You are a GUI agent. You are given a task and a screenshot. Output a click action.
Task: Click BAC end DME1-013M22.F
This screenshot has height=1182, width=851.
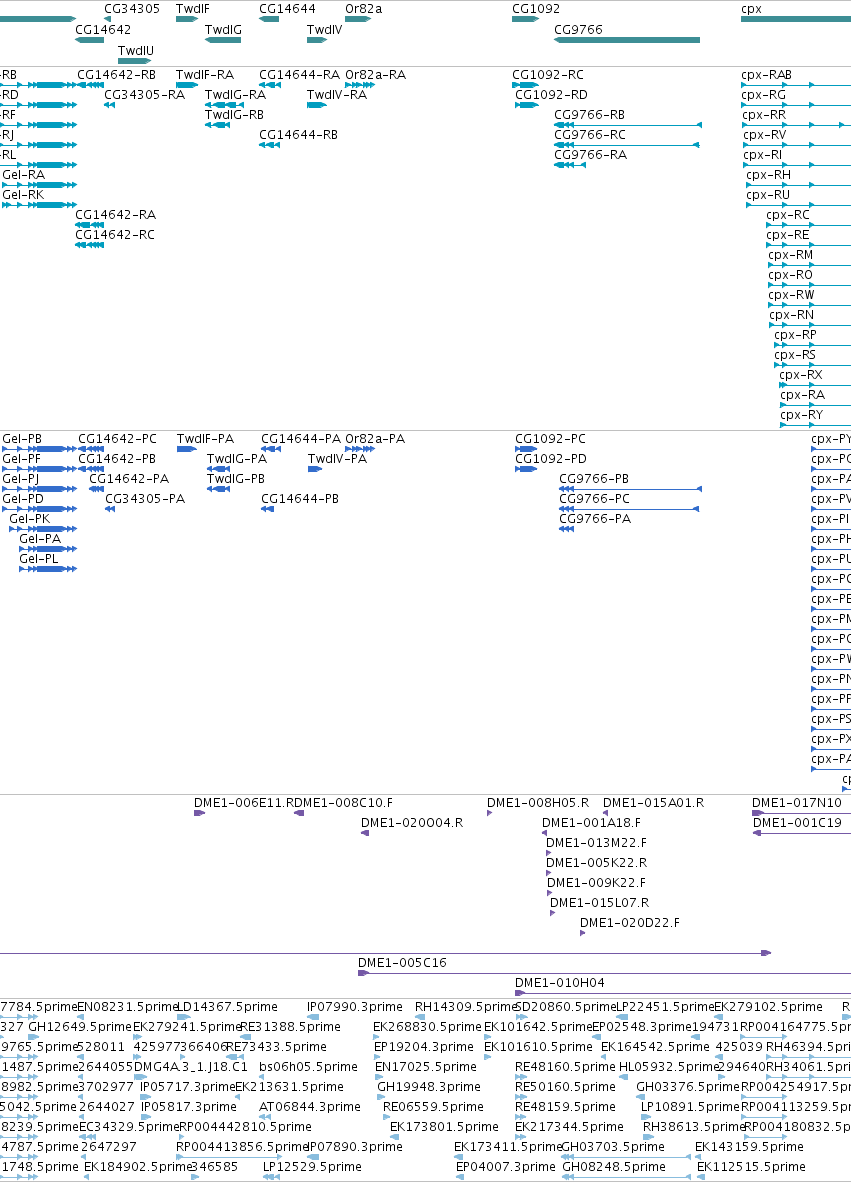(596, 844)
